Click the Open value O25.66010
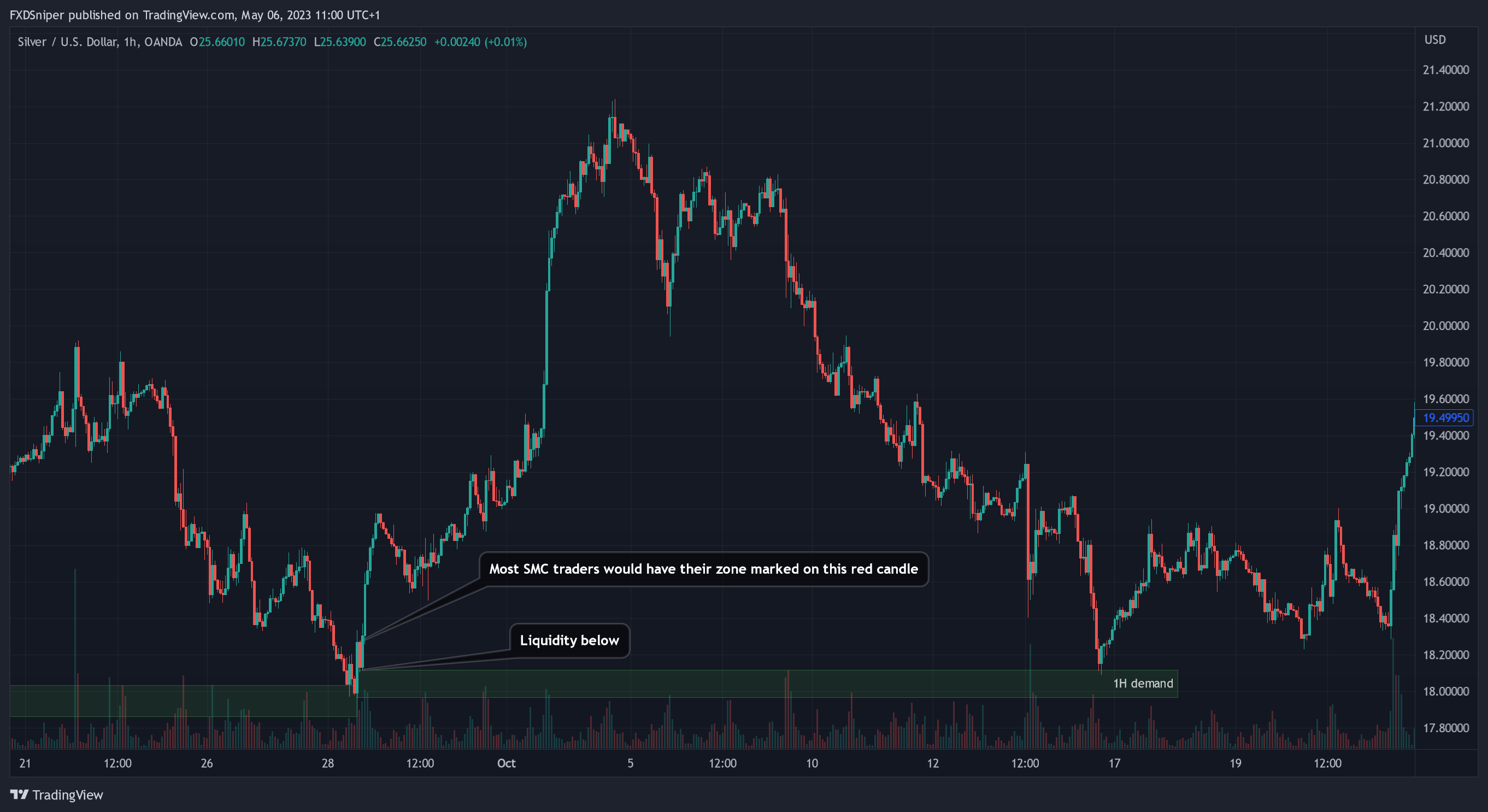Viewport: 1488px width, 812px height. click(x=218, y=42)
